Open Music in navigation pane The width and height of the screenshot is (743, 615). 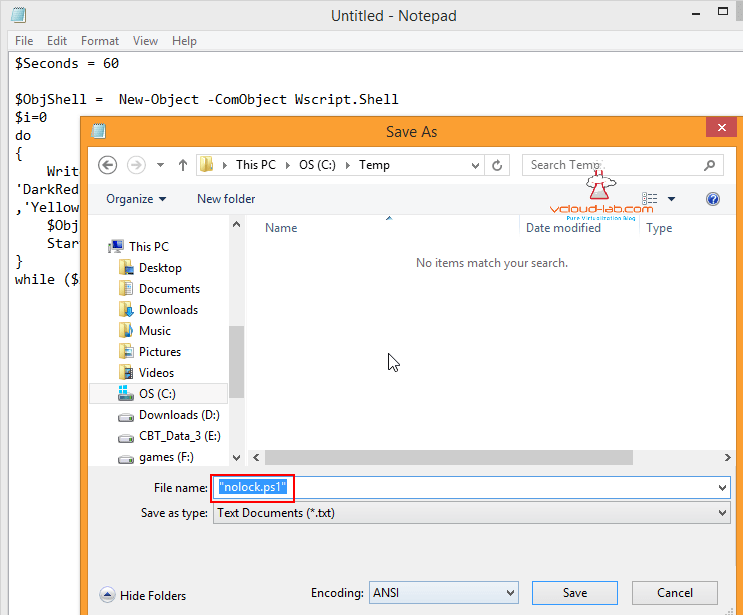[154, 331]
